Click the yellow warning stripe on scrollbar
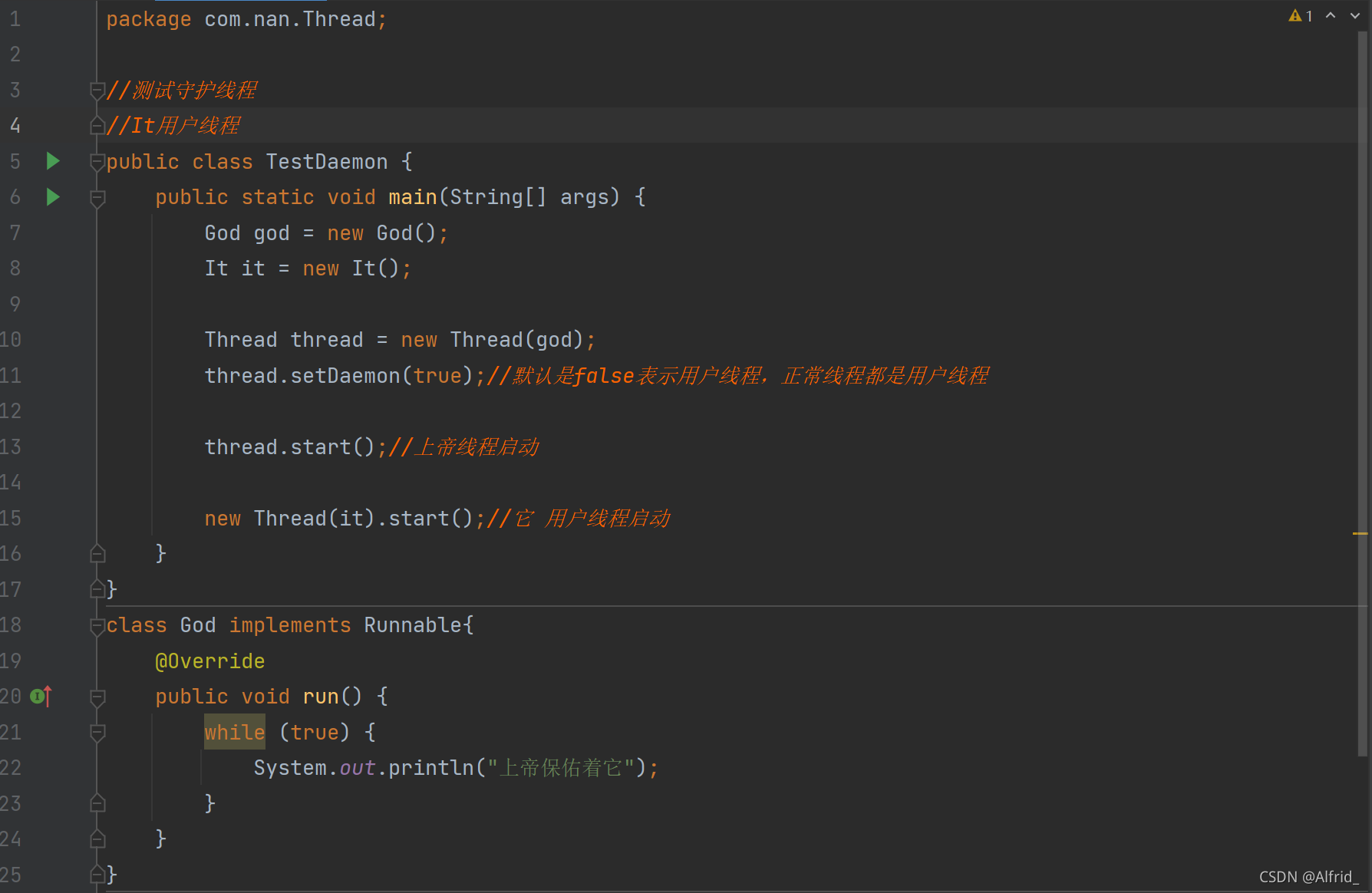The height and width of the screenshot is (893, 1372). tap(1360, 533)
